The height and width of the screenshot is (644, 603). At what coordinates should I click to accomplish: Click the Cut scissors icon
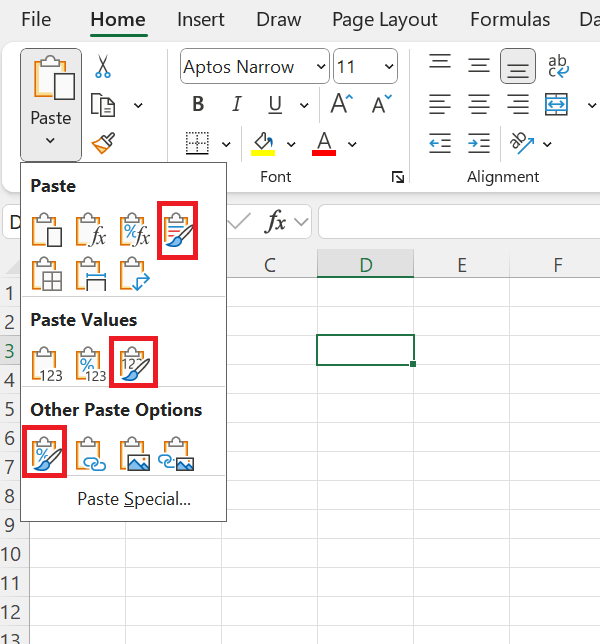pyautogui.click(x=103, y=67)
